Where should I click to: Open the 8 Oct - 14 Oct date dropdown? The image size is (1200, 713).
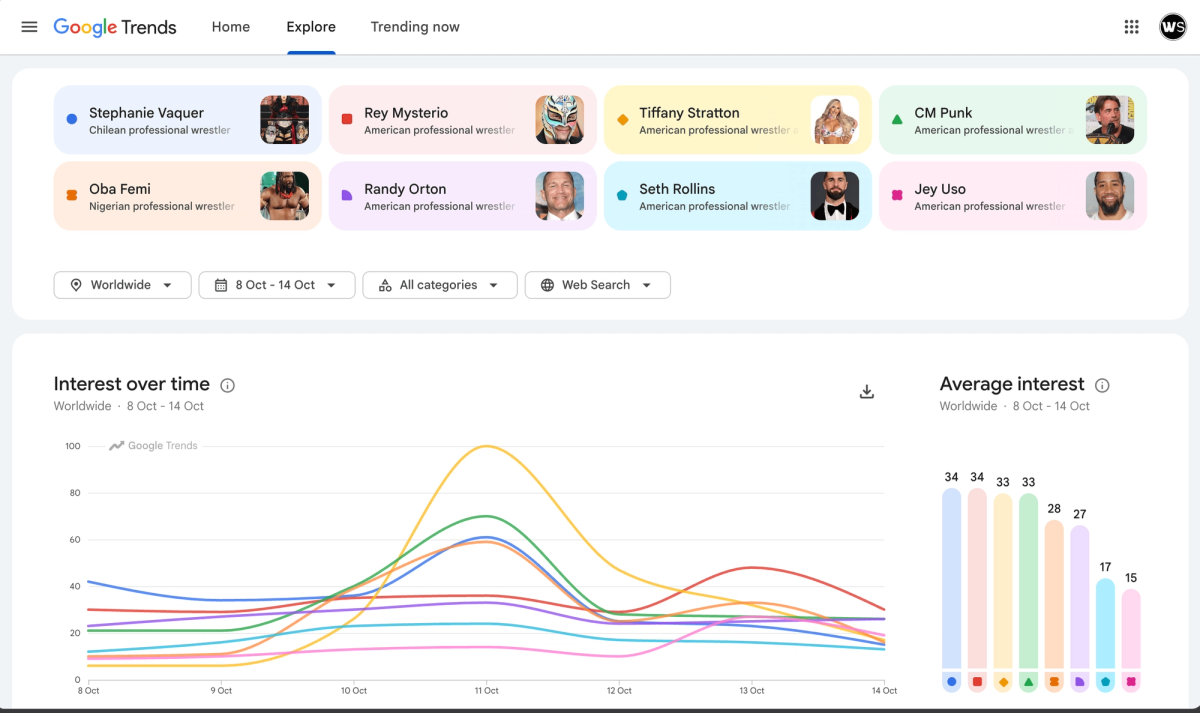tap(277, 285)
